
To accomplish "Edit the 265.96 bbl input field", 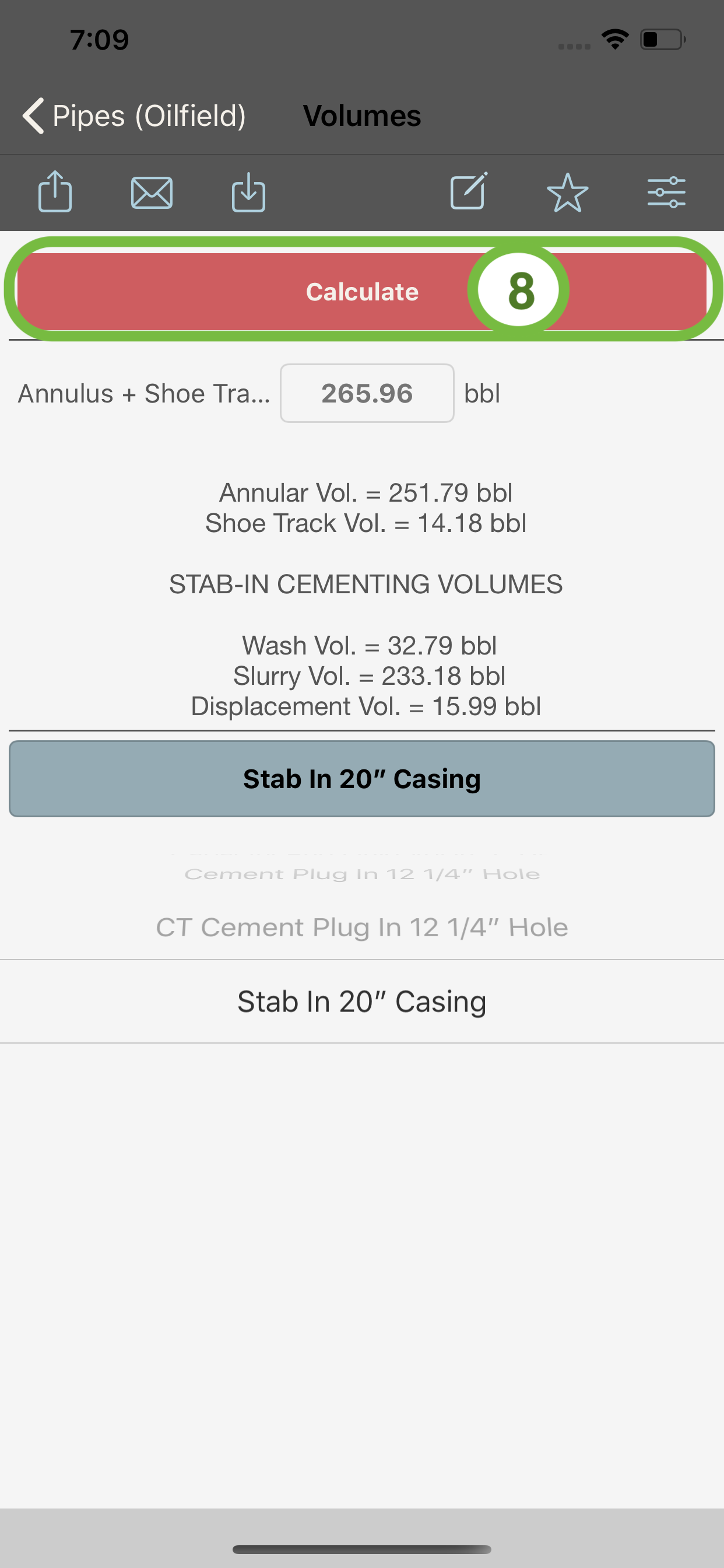I will tap(367, 393).
